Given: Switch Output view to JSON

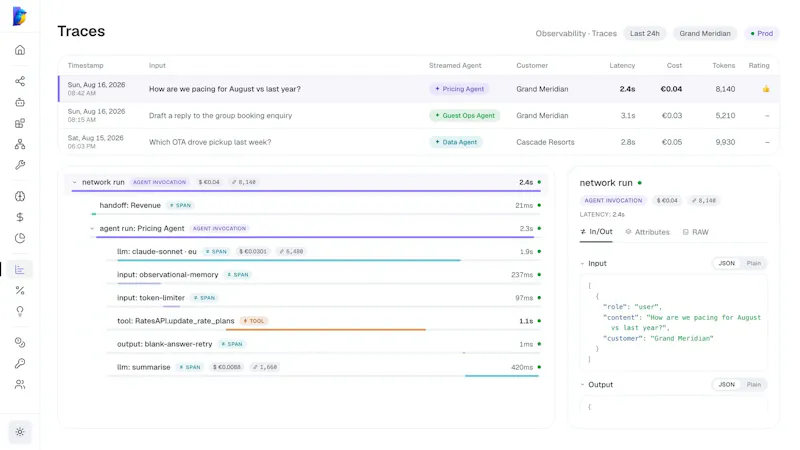Looking at the screenshot, I should pos(727,385).
